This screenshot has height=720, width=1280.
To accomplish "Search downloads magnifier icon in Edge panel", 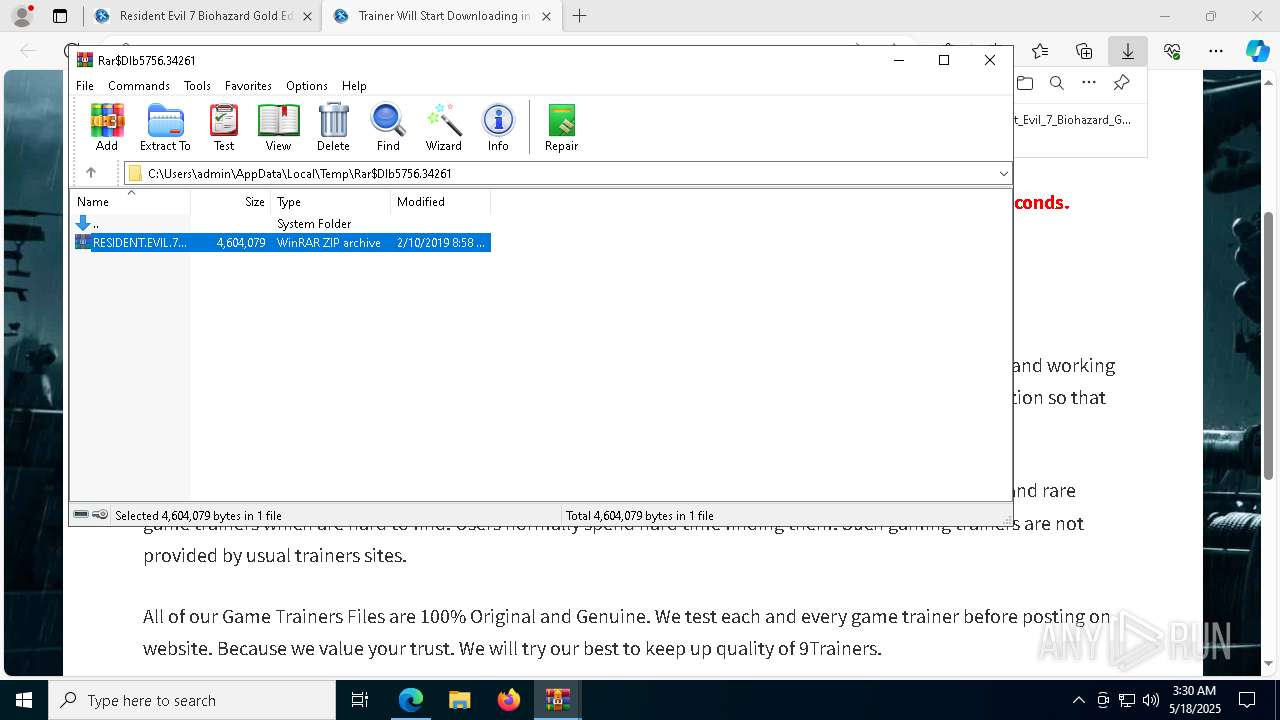I will pyautogui.click(x=1056, y=83).
